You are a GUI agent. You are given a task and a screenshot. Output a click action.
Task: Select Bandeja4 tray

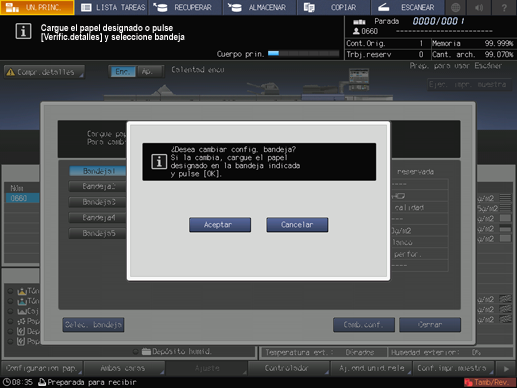click(x=98, y=218)
